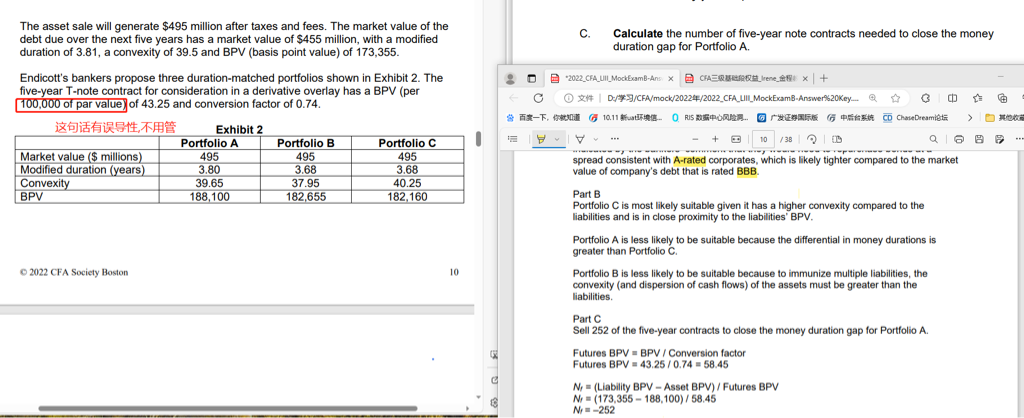Print the PDF document

[x=959, y=139]
